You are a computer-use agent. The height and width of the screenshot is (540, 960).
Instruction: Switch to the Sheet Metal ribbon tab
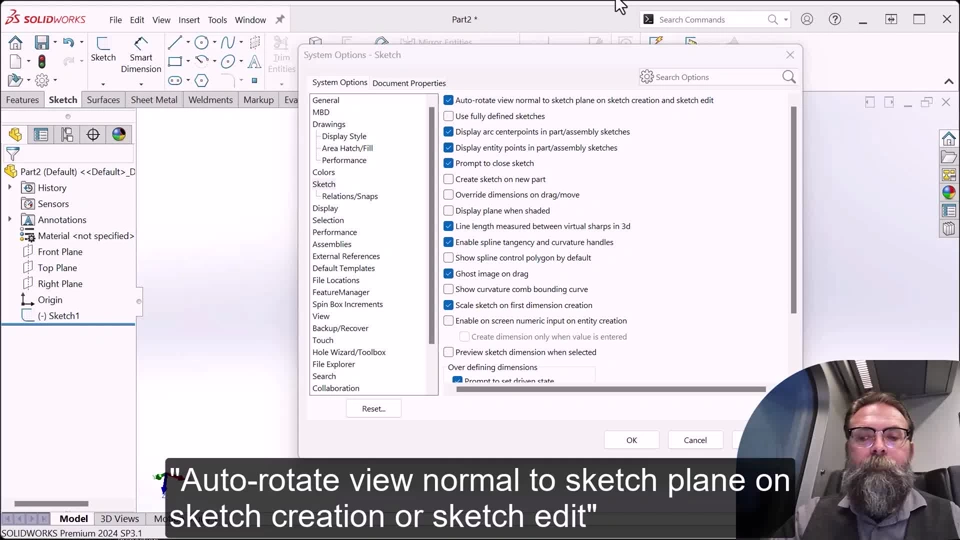(x=154, y=100)
